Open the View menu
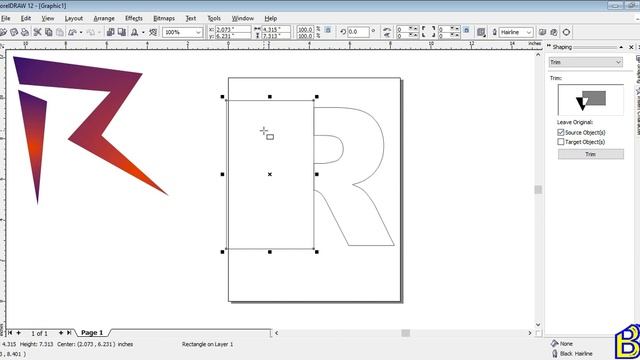640x360 pixels. pos(48,18)
